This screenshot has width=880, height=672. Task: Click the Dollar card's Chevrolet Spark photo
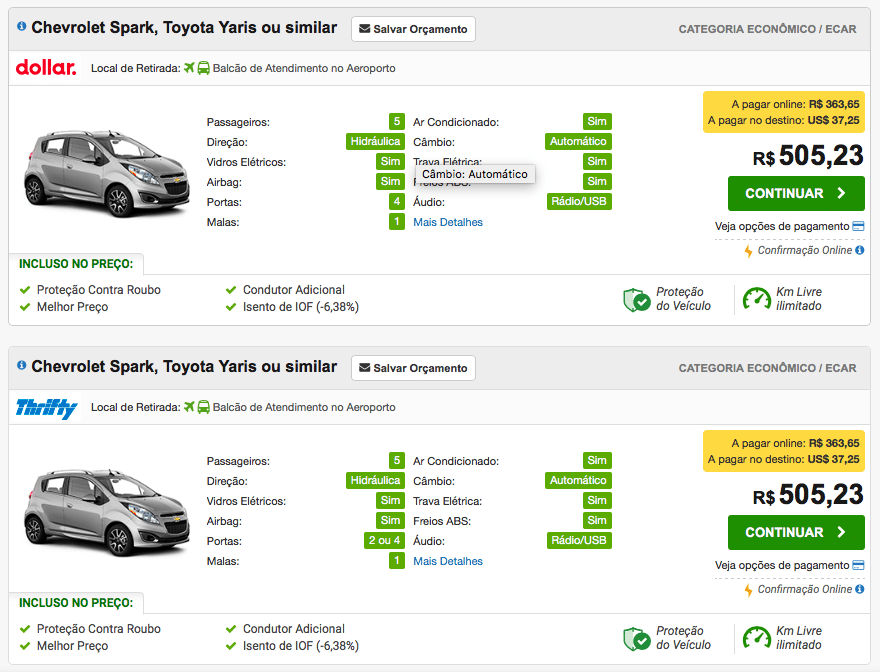(107, 173)
